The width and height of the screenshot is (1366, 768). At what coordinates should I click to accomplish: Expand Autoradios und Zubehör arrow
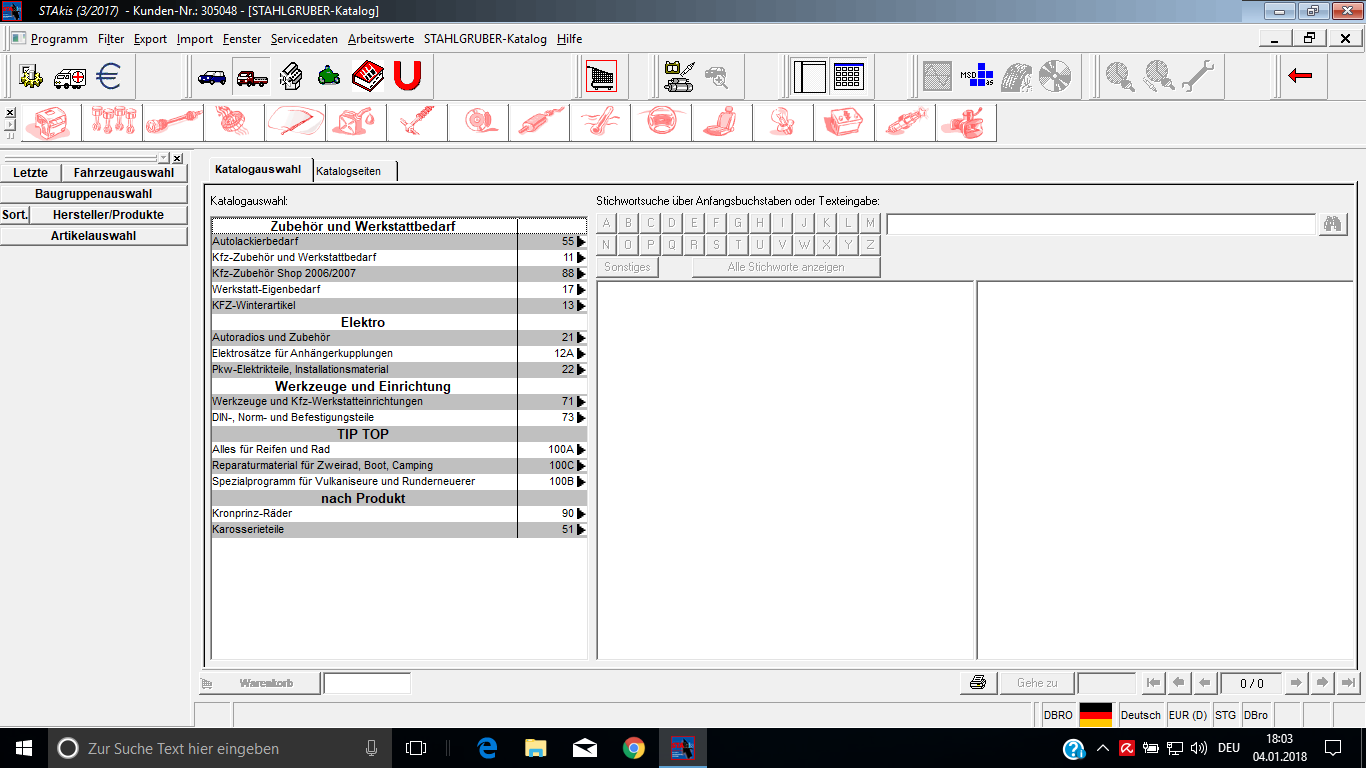(x=581, y=338)
